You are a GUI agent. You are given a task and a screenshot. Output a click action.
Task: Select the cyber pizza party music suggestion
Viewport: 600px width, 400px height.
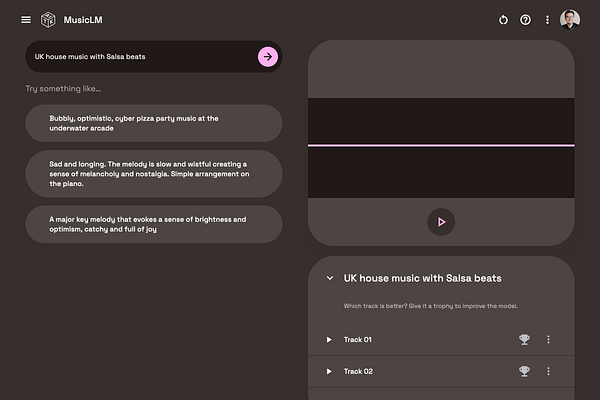click(154, 123)
